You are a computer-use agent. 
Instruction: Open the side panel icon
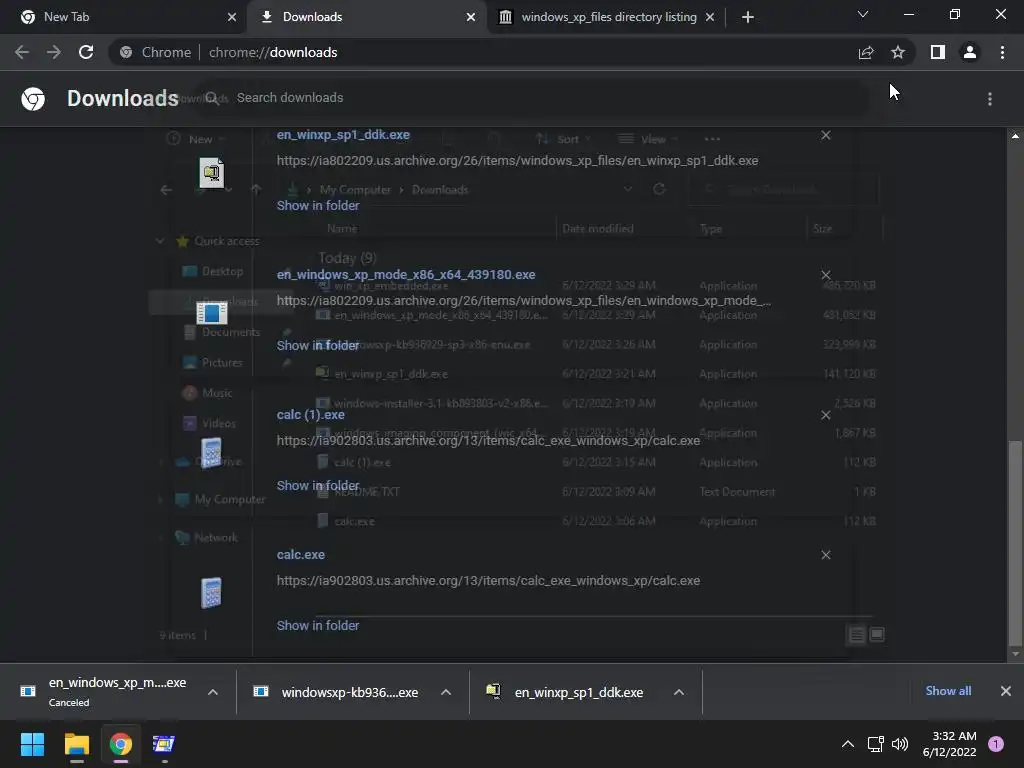(938, 52)
